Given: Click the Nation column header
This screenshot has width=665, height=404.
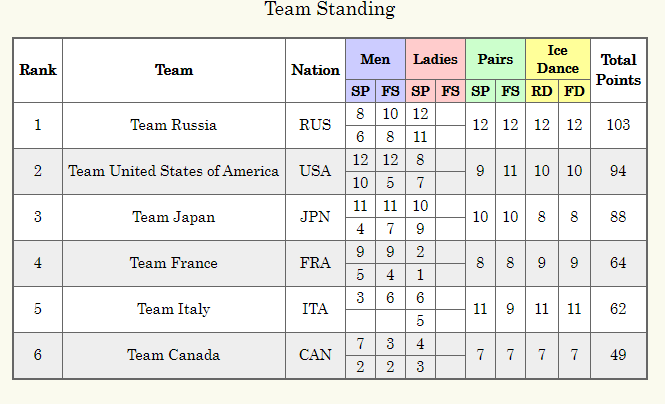Looking at the screenshot, I should click(315, 70).
